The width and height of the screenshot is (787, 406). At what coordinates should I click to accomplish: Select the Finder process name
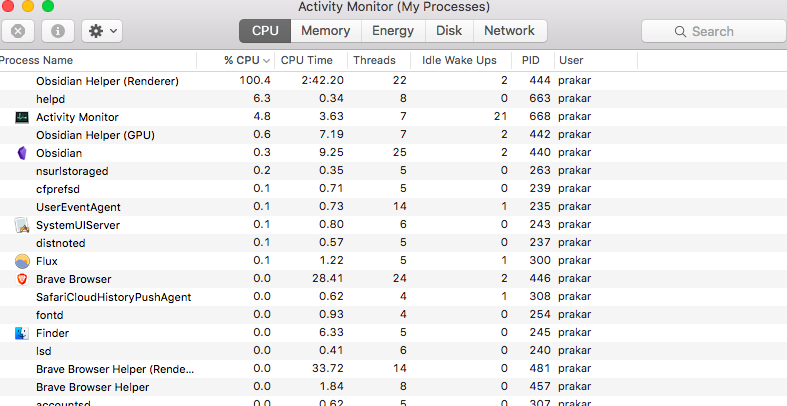click(52, 333)
